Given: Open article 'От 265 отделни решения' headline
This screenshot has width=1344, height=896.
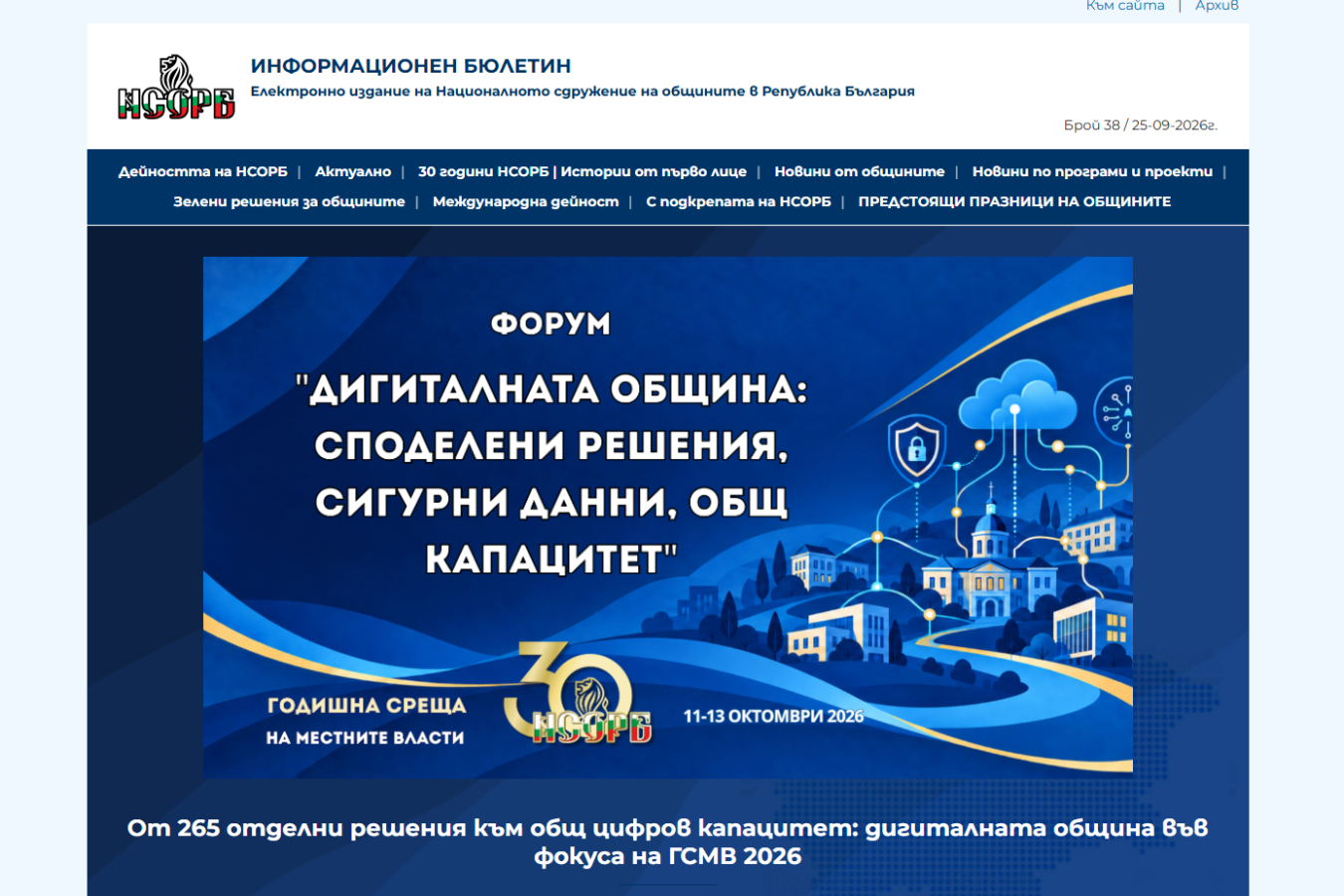Looking at the screenshot, I should click(668, 842).
